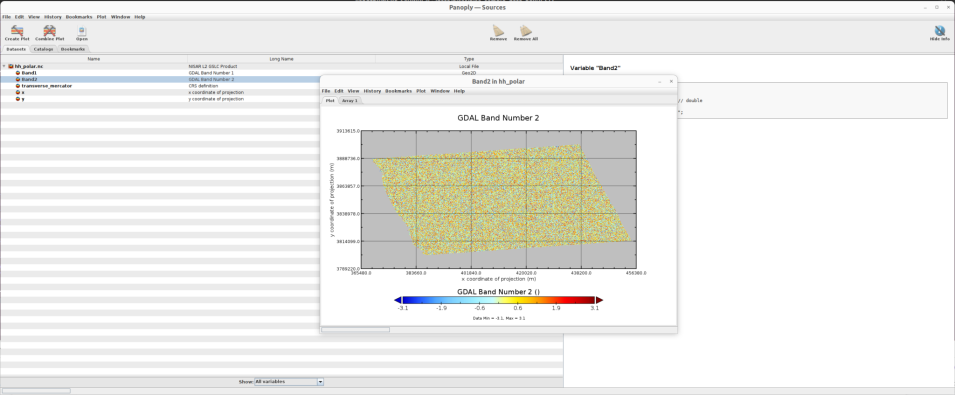The width and height of the screenshot is (955, 395).
Task: Click the 'NISAR L2 GSLC Product' cell
Action: coord(213,66)
